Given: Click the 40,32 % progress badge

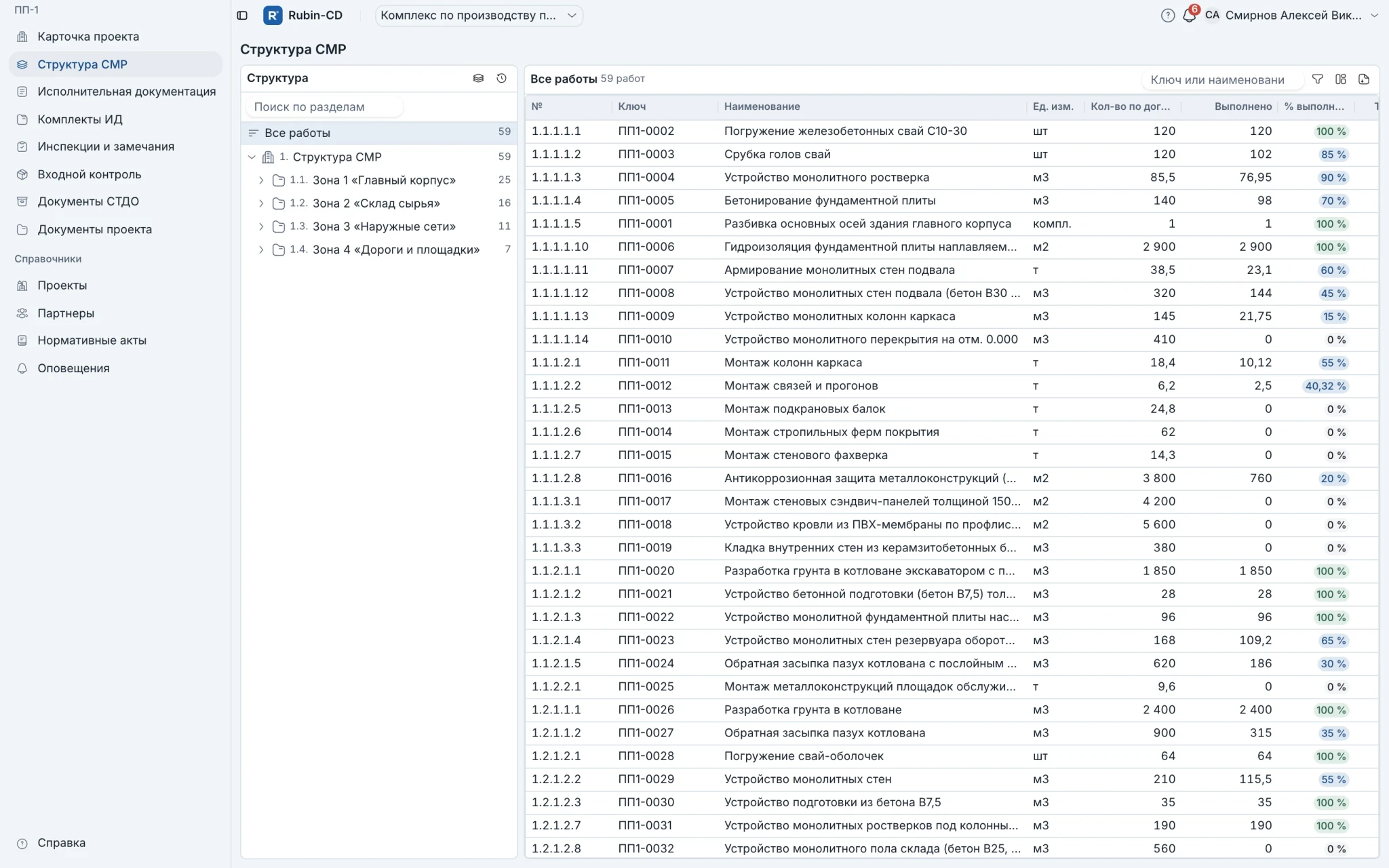Looking at the screenshot, I should (x=1325, y=386).
